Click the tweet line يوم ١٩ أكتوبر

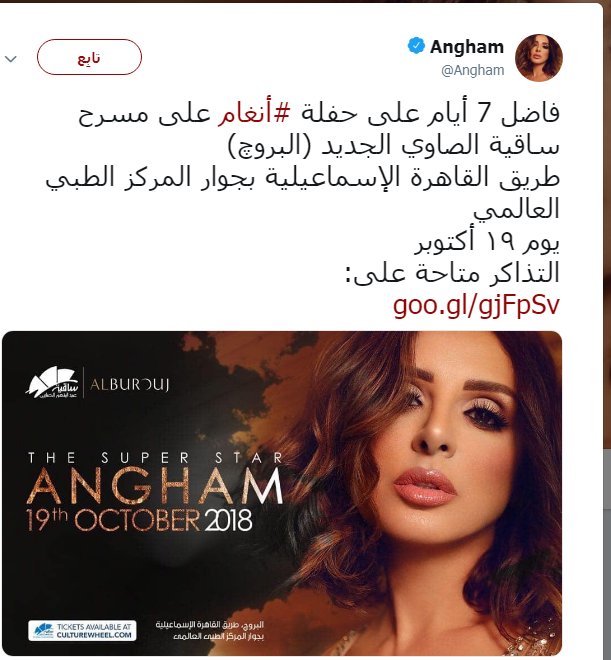coord(487,242)
